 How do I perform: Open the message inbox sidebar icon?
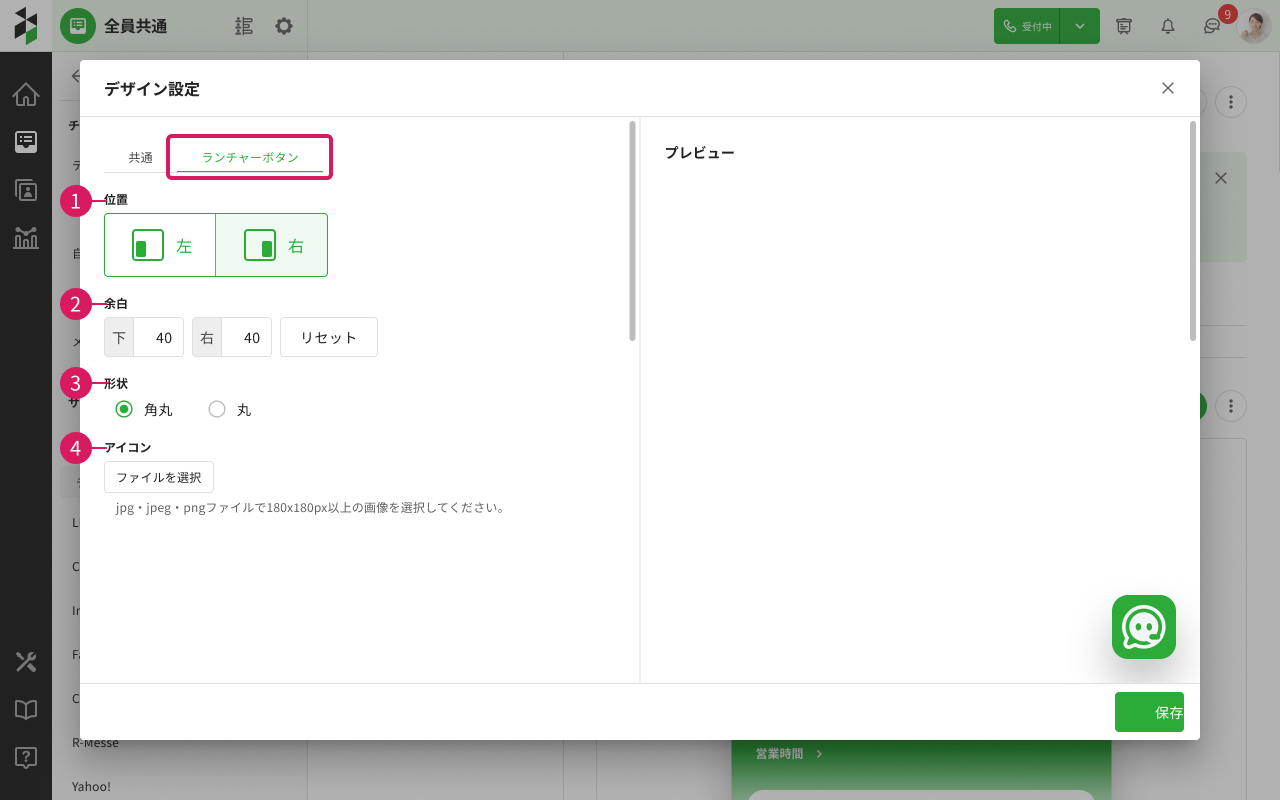tap(26, 142)
